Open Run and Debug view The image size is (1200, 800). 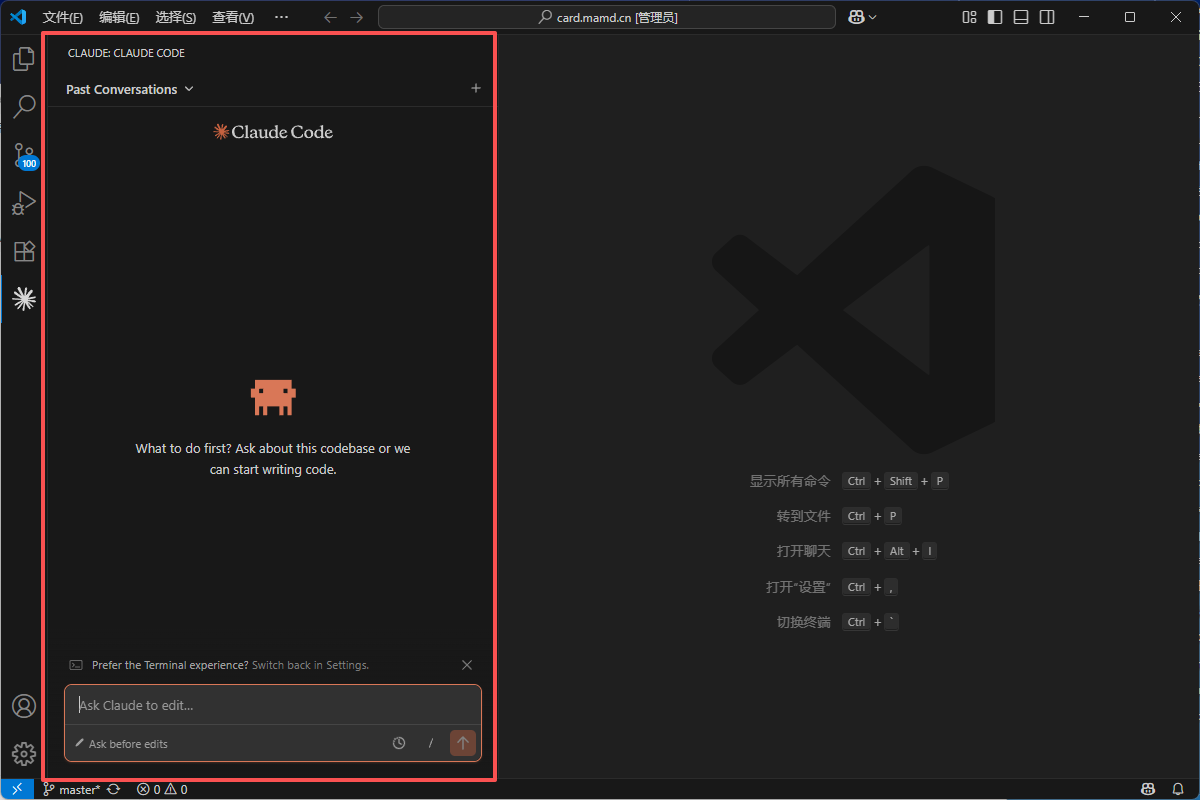tap(24, 203)
